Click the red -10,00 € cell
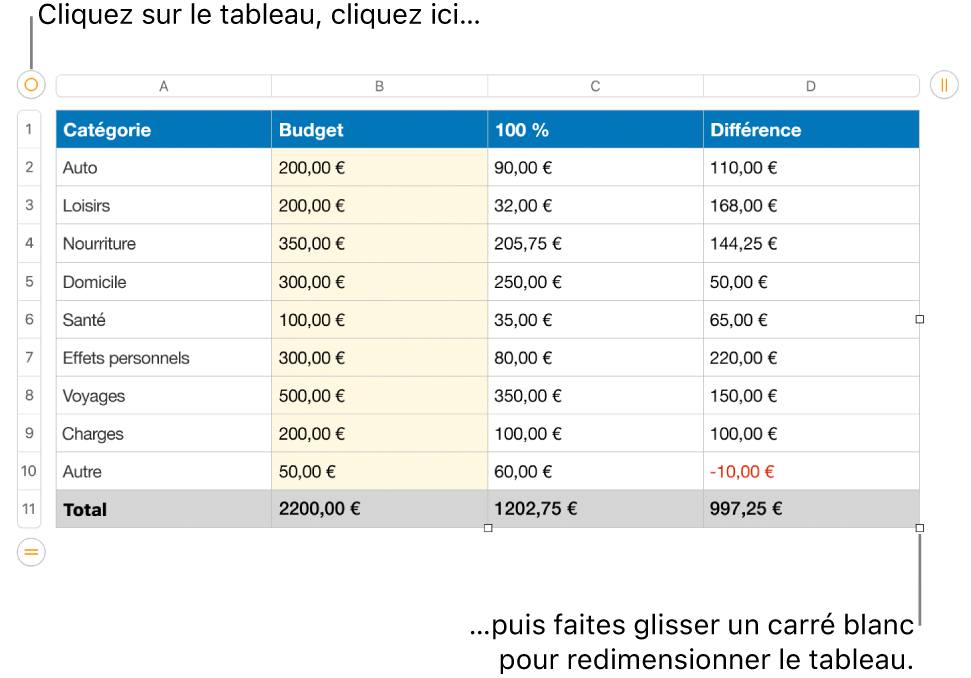Screen dimensions: 971x678 click(x=811, y=471)
